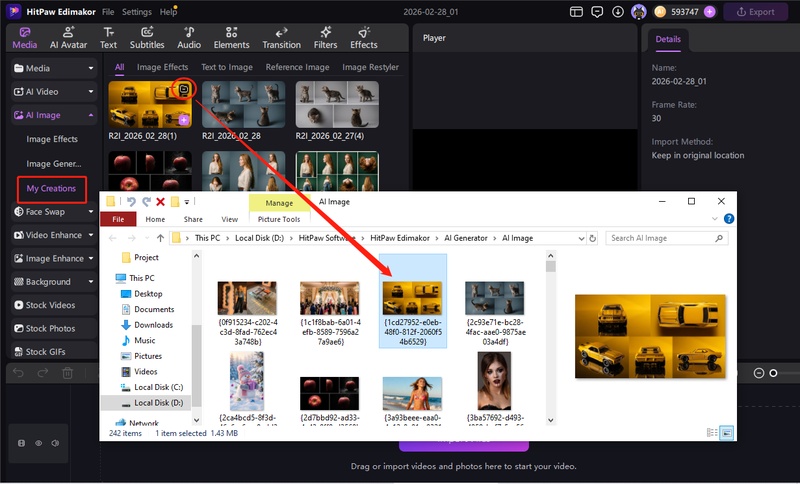Click the Search AI Image field
Screen dimensions: 800x484
point(666,238)
